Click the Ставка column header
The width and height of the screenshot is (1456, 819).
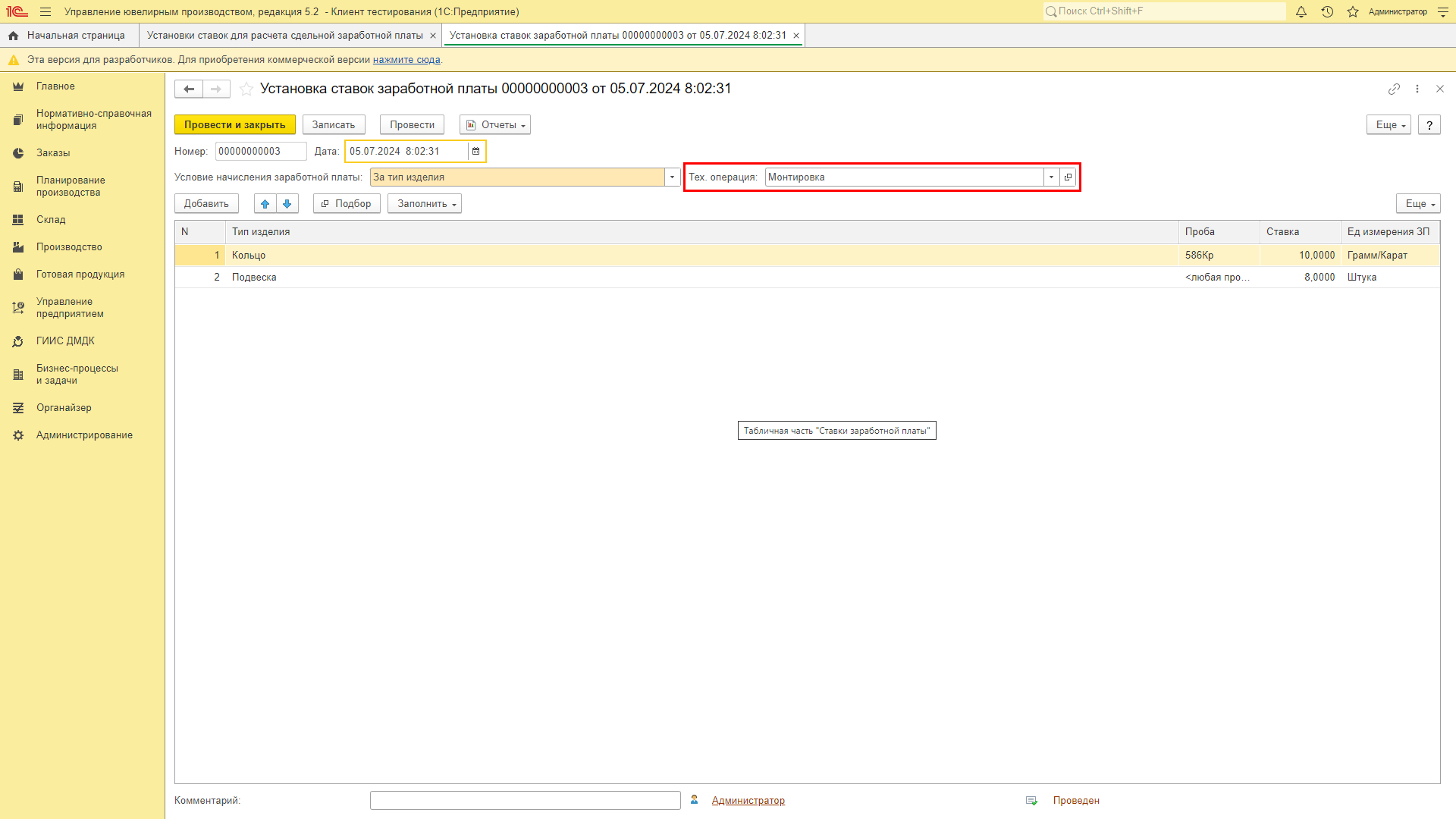tap(1301, 232)
